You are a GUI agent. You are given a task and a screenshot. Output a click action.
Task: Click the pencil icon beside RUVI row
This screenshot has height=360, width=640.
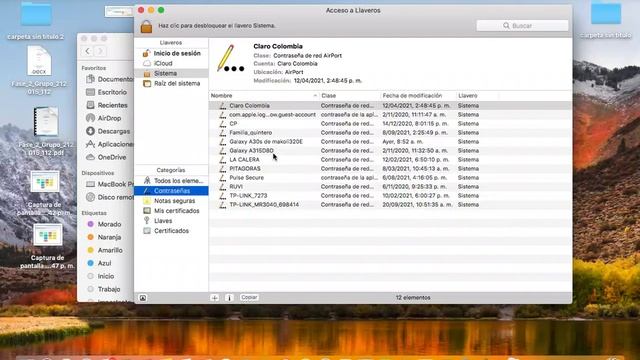[222, 187]
